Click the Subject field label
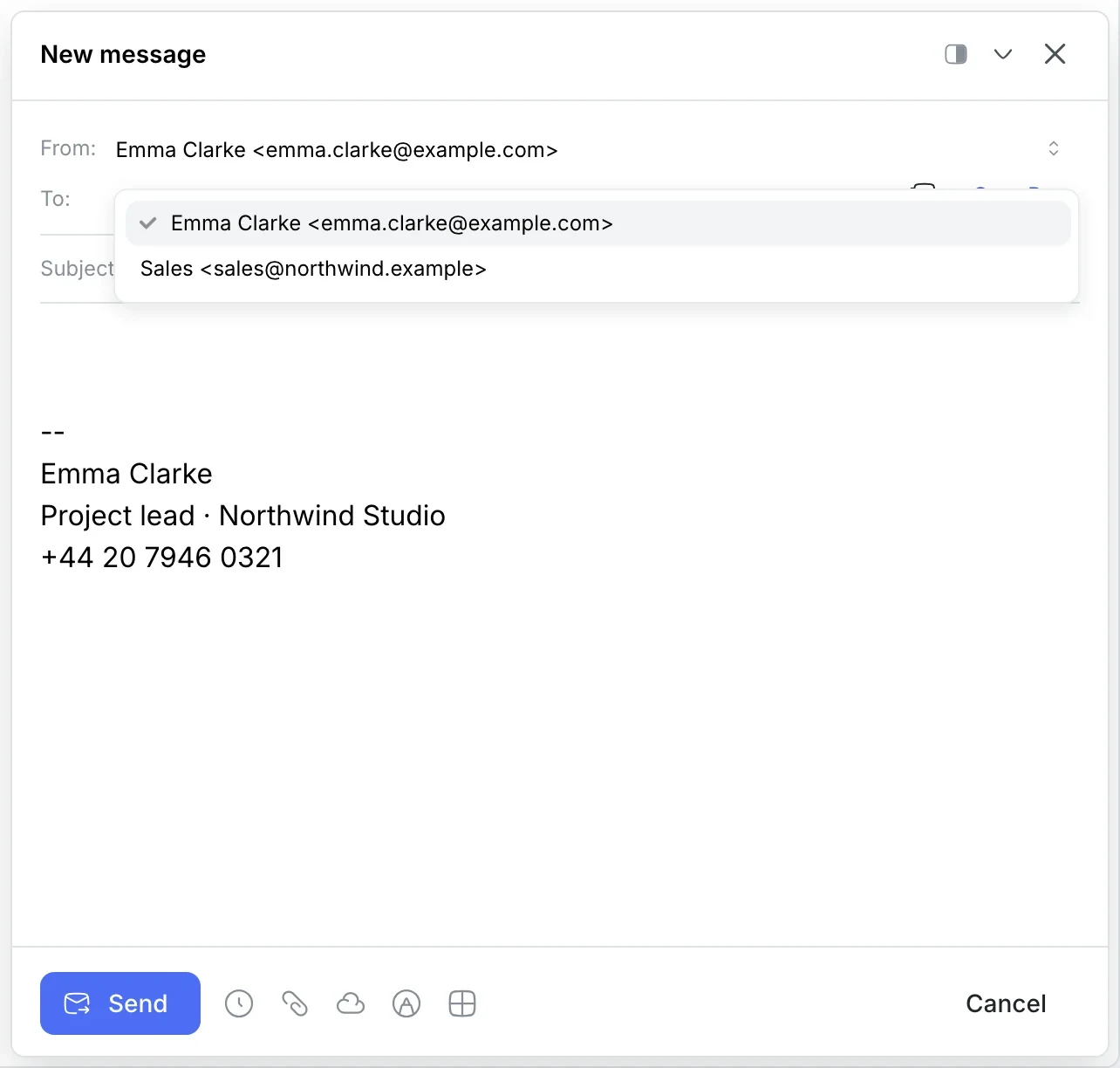 (77, 269)
